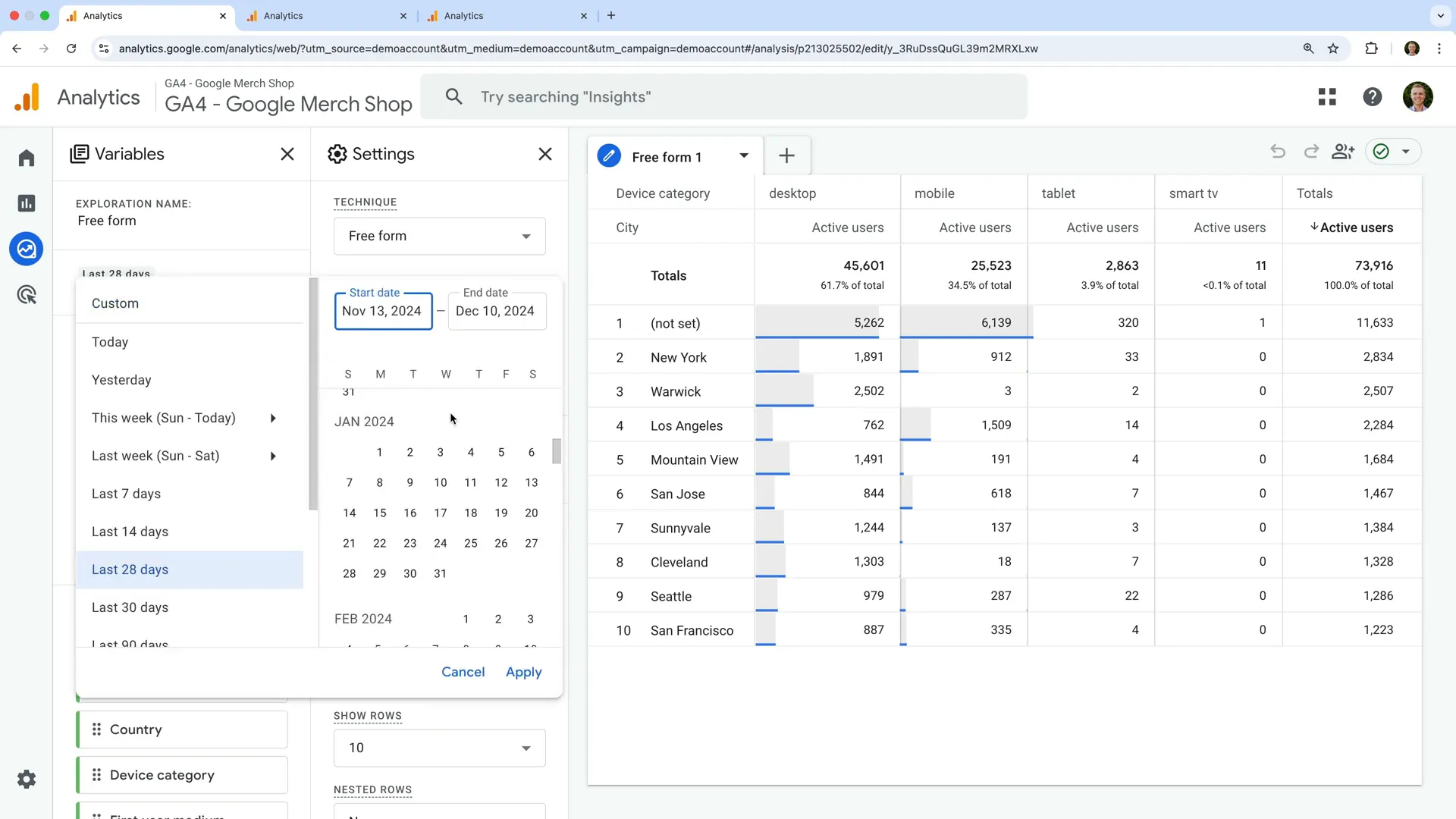
Task: Open the Show Rows dropdown
Action: tap(439, 748)
